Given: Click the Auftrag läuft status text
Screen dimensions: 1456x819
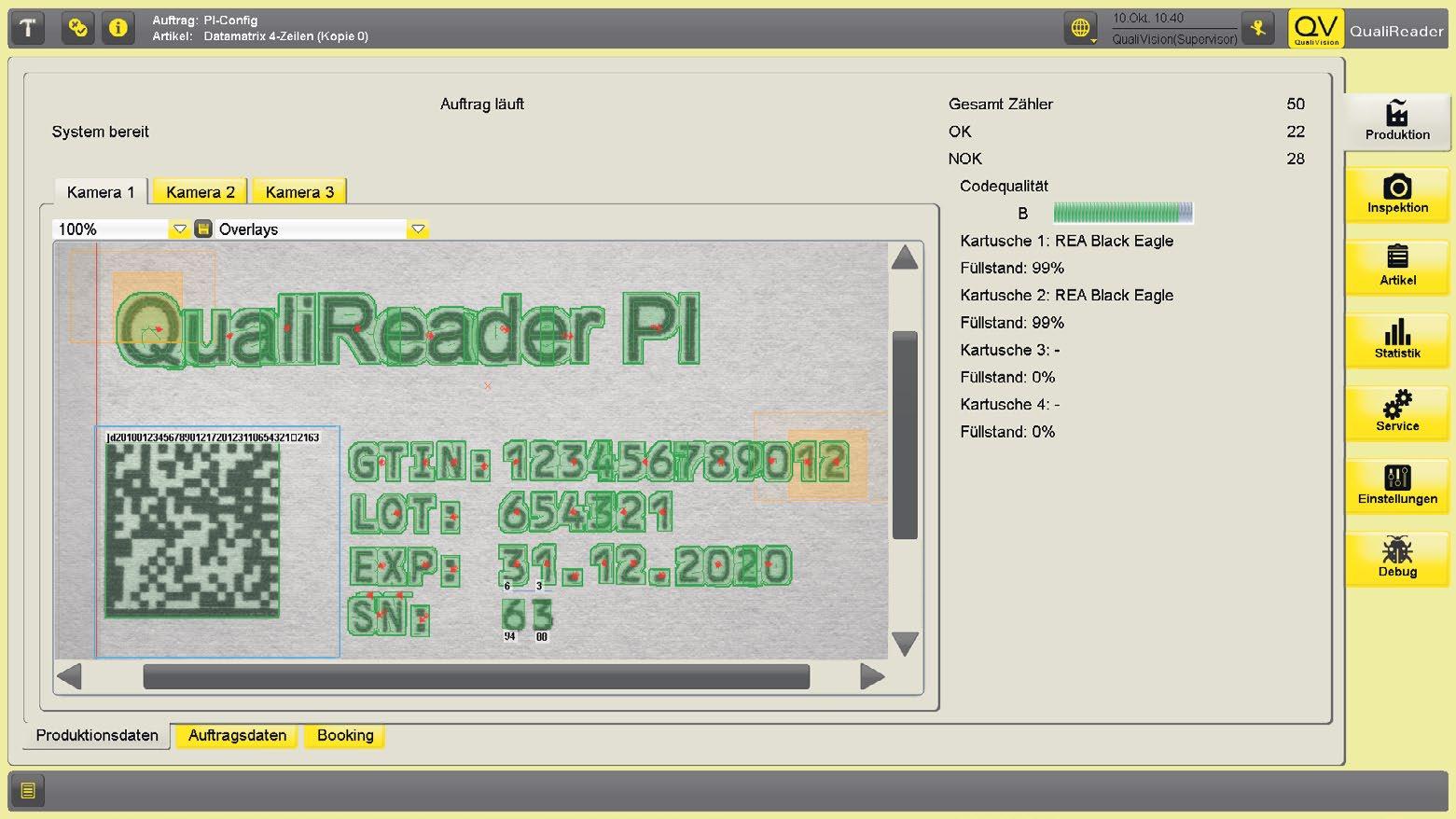Looking at the screenshot, I should [482, 104].
